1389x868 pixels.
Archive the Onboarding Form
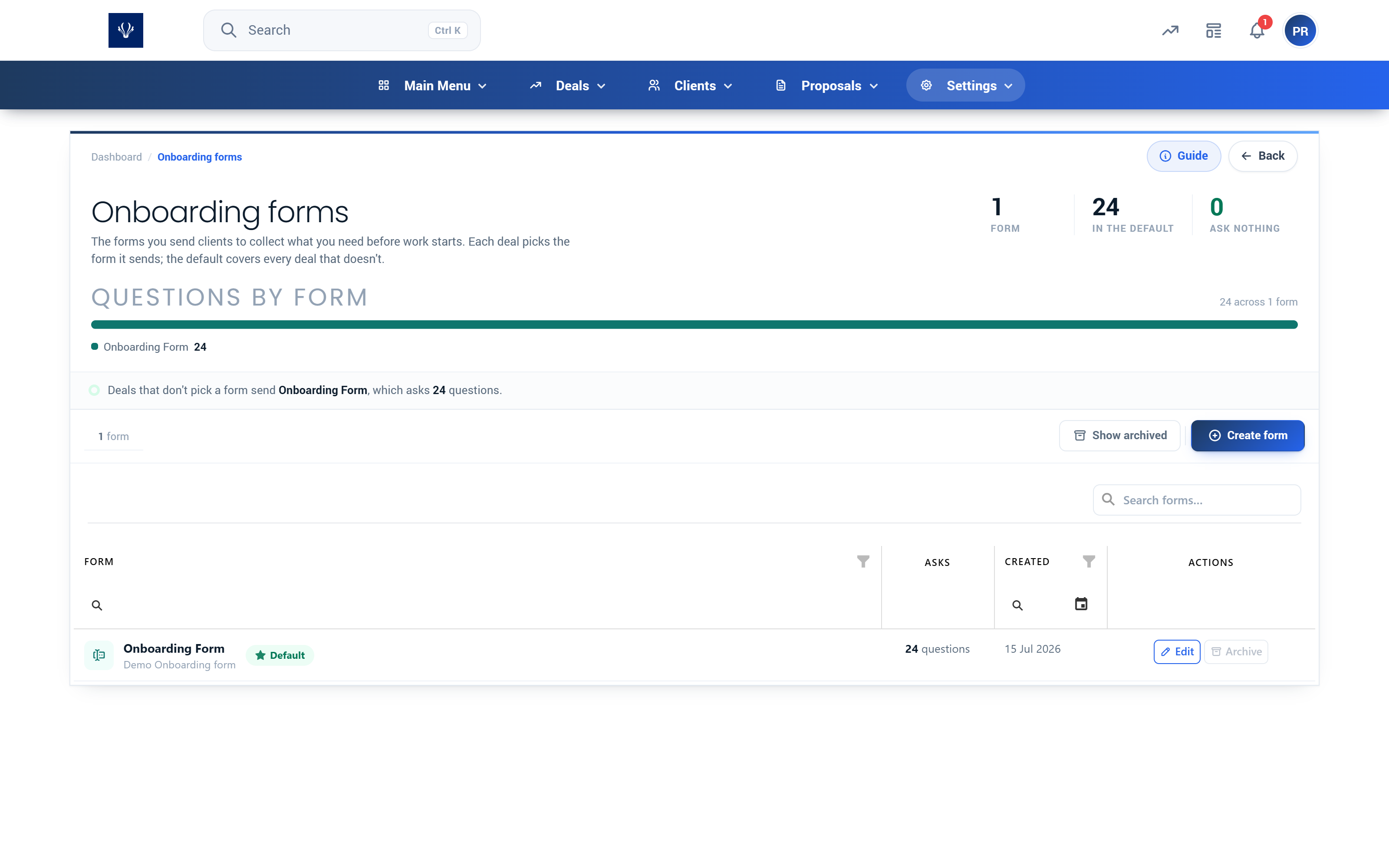[1236, 651]
